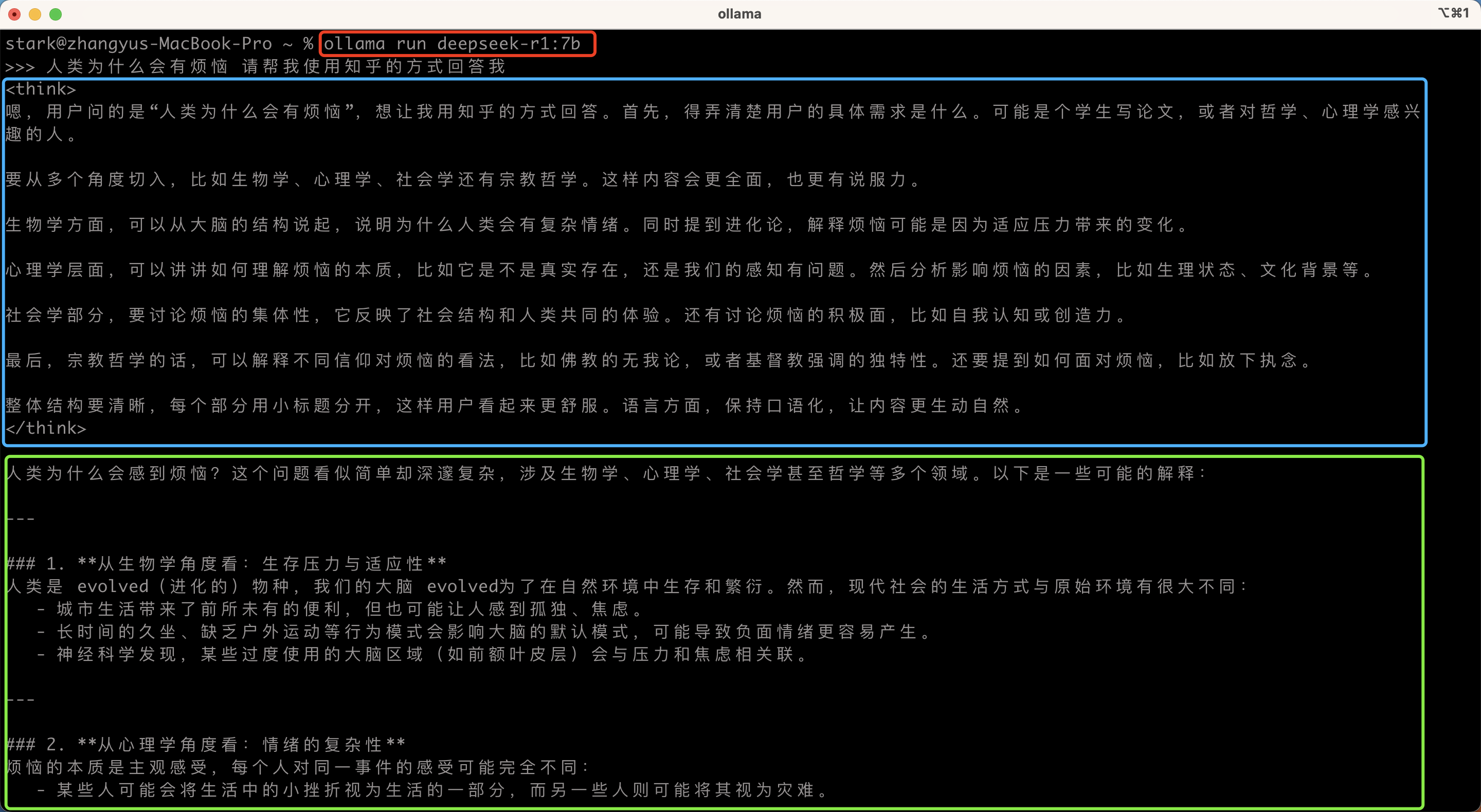Click the closing </think> tag
This screenshot has height=812, width=1481.
45,428
